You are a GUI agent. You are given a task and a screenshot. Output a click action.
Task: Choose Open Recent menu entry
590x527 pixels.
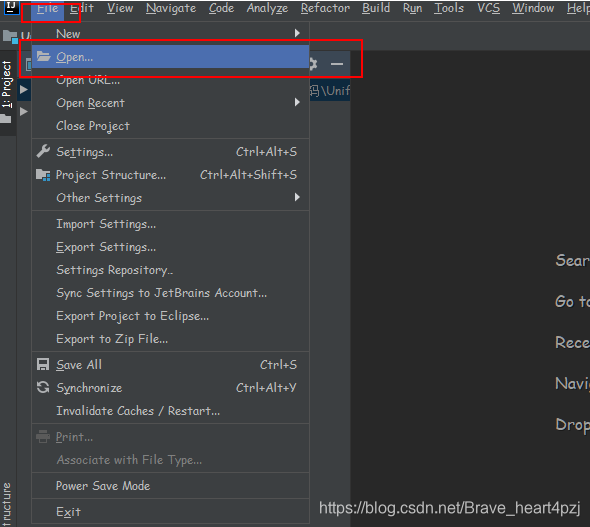(x=170, y=103)
